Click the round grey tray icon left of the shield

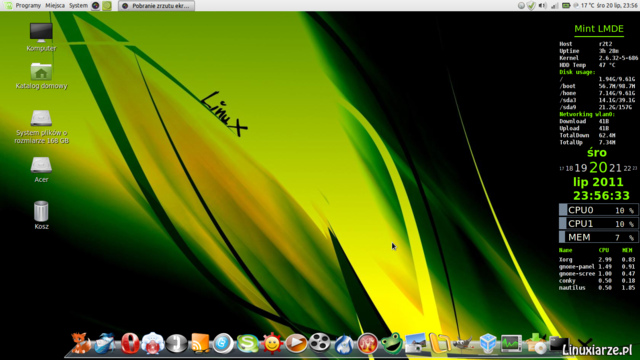(x=521, y=6)
